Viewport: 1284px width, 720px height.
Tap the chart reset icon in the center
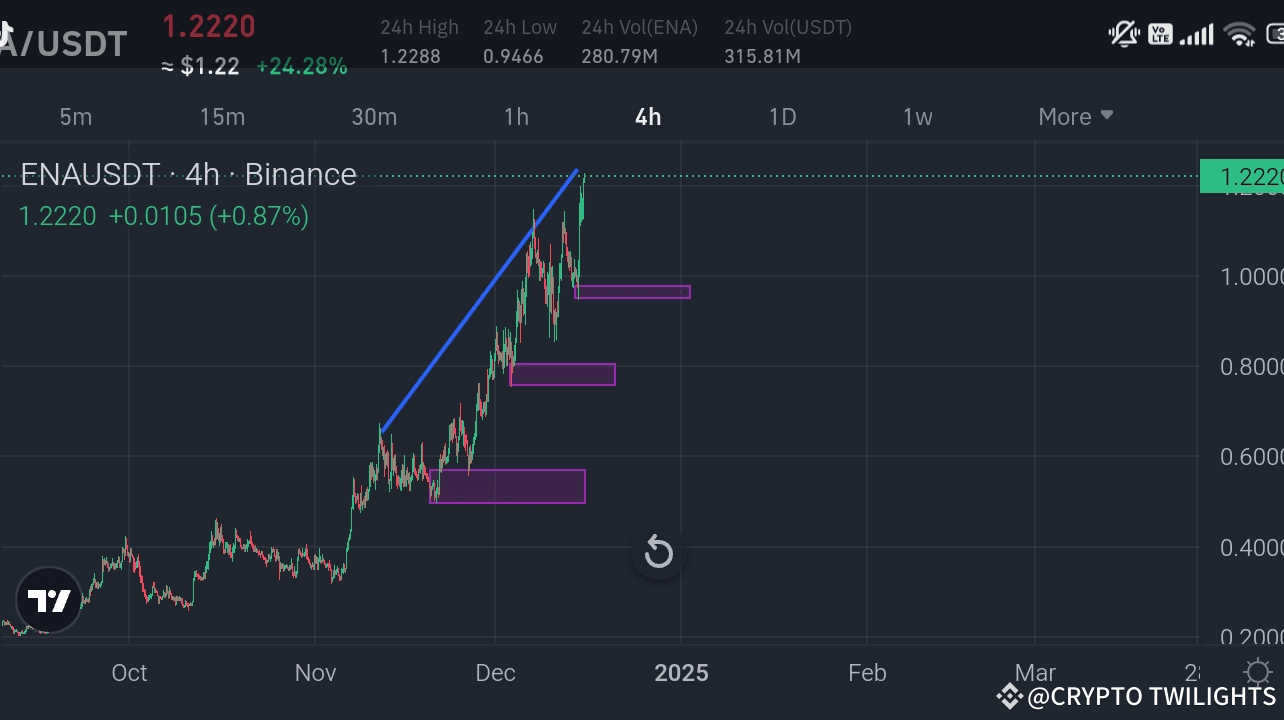click(658, 552)
